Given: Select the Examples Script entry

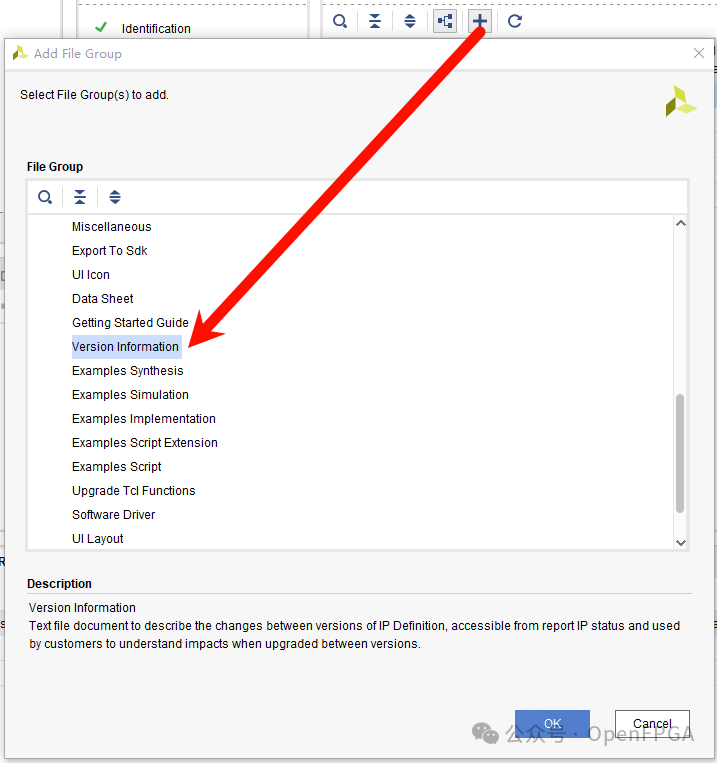Looking at the screenshot, I should [116, 467].
